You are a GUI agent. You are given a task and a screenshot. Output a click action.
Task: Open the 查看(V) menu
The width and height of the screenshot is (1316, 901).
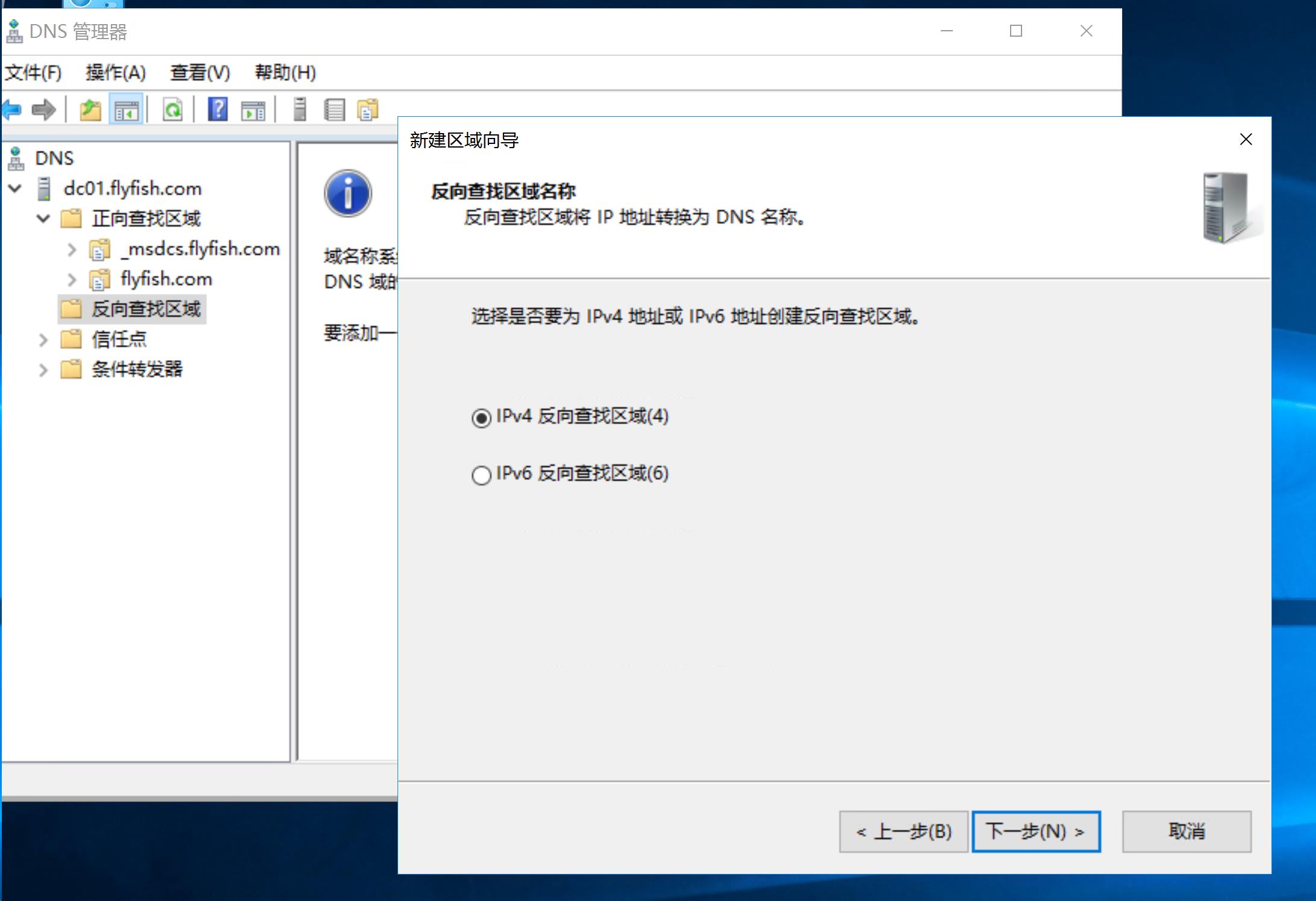point(200,72)
